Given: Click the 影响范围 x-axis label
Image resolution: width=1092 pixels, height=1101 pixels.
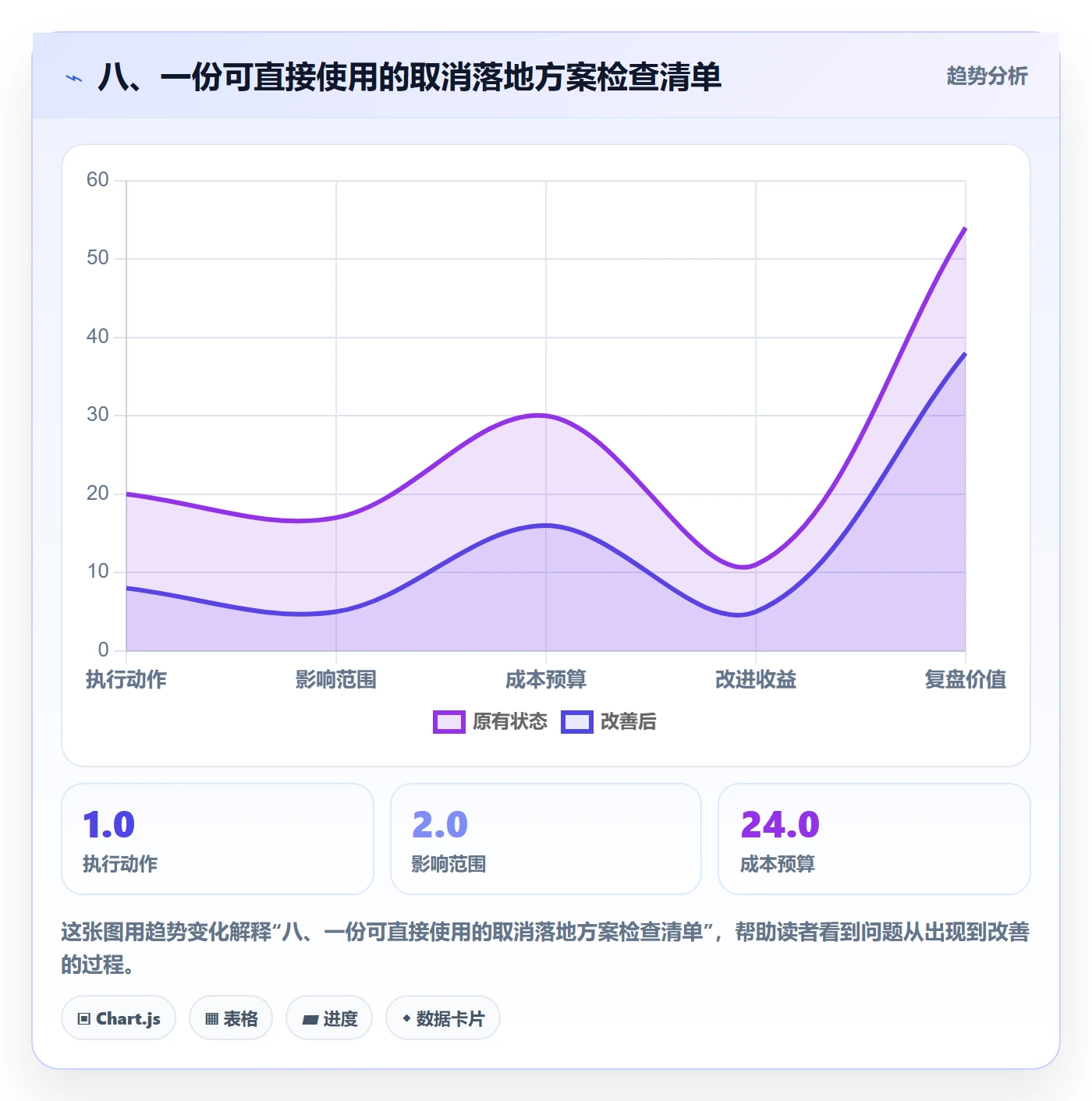Looking at the screenshot, I should coord(336,680).
